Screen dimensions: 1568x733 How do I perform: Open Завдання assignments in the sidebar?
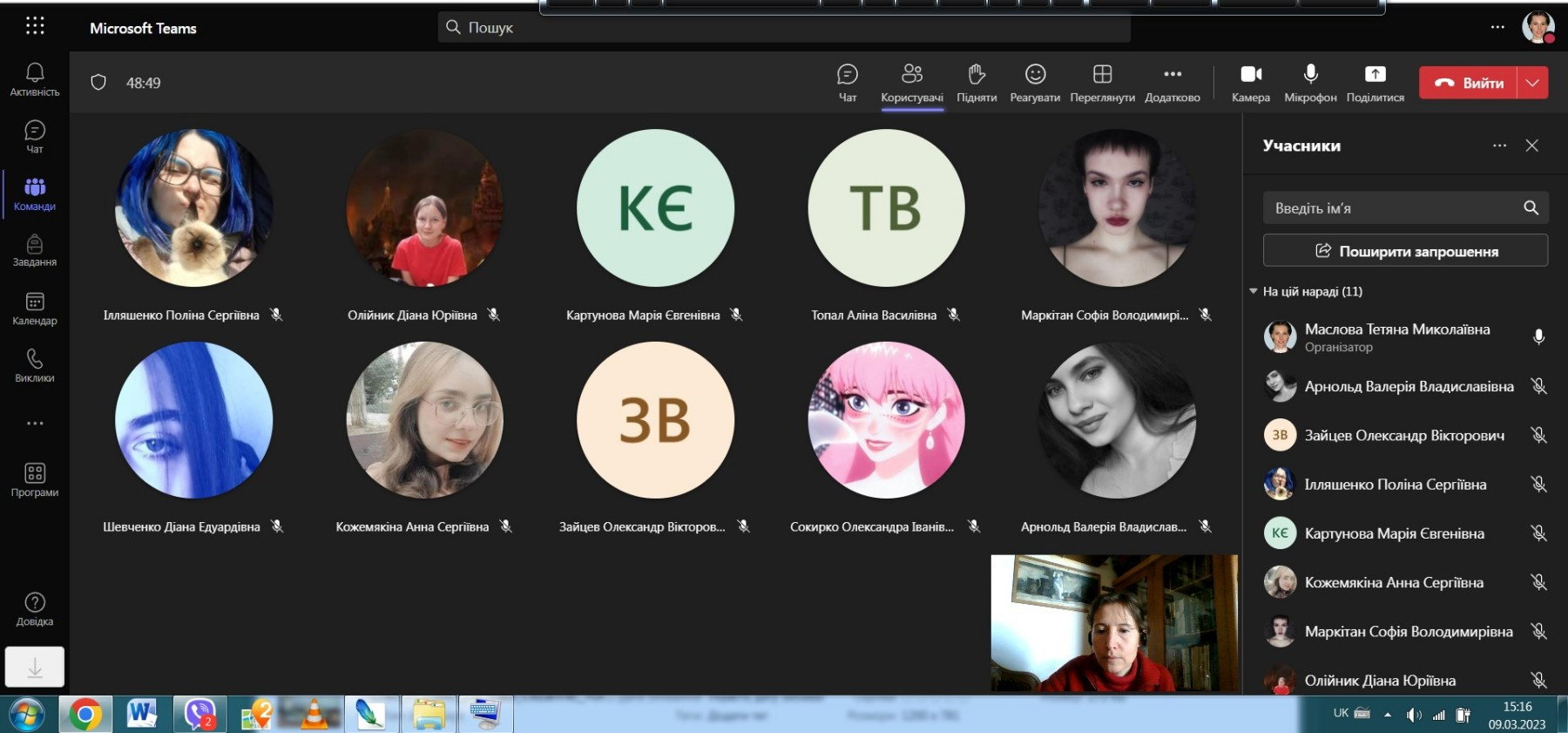point(35,250)
